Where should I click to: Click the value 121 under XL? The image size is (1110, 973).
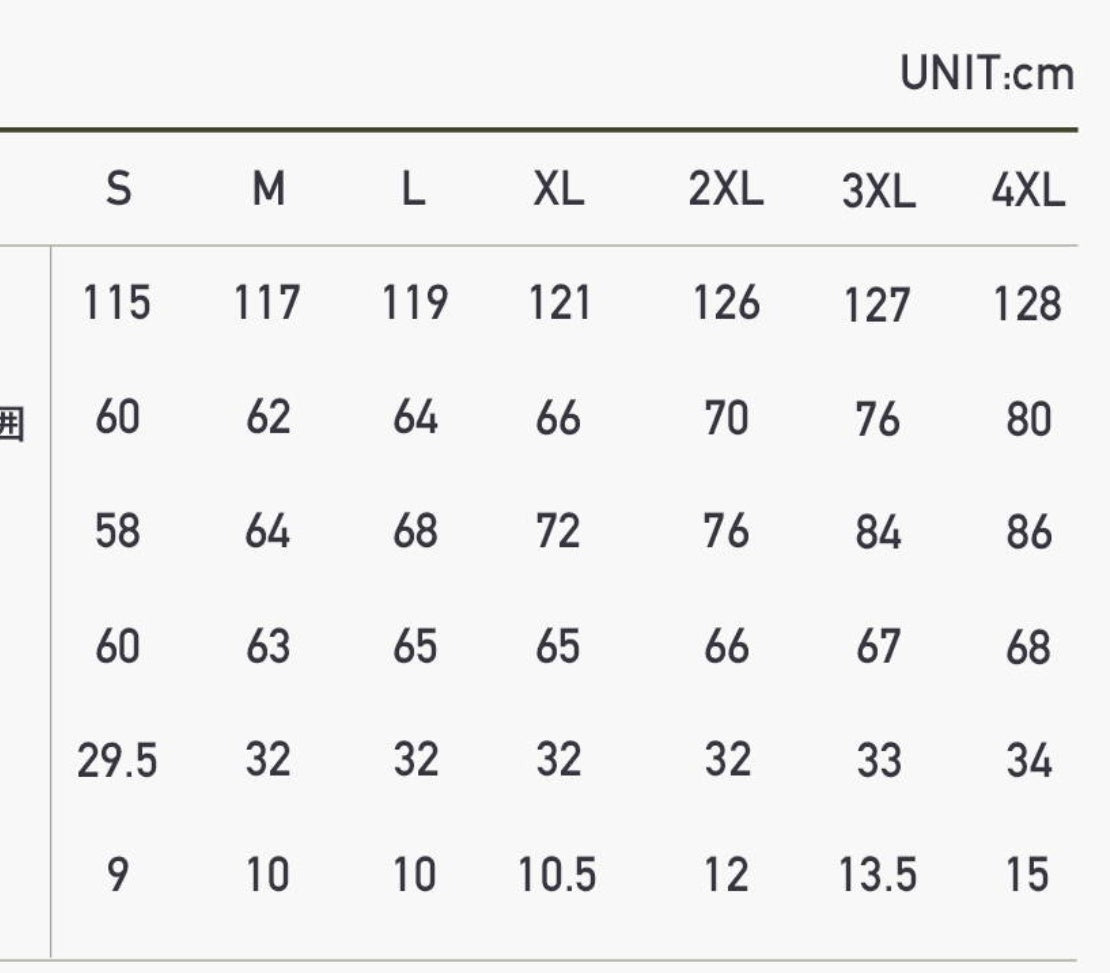tap(559, 303)
